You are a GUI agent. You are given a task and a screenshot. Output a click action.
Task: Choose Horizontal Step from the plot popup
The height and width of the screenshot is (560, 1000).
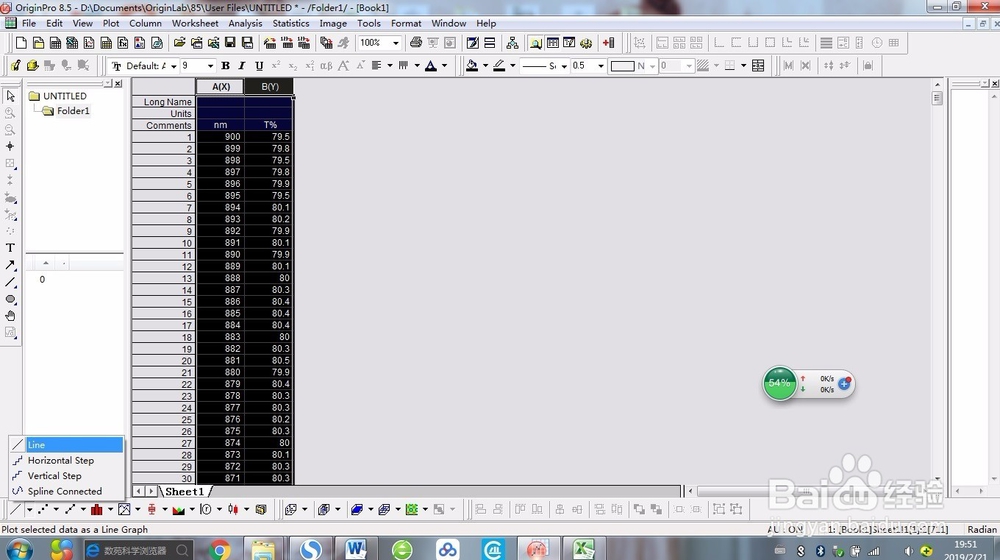(x=66, y=461)
